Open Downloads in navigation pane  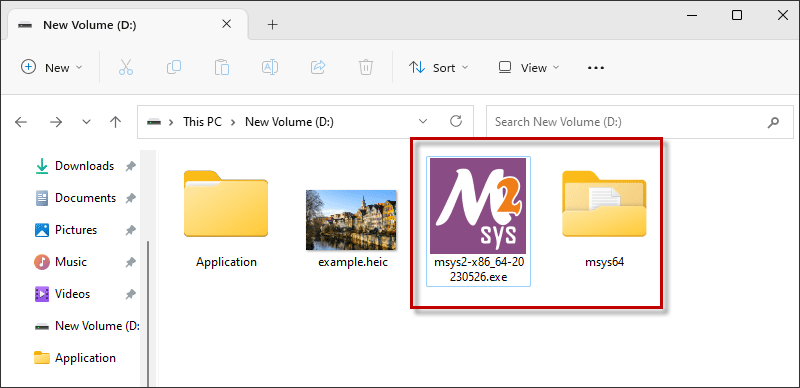(x=74, y=166)
